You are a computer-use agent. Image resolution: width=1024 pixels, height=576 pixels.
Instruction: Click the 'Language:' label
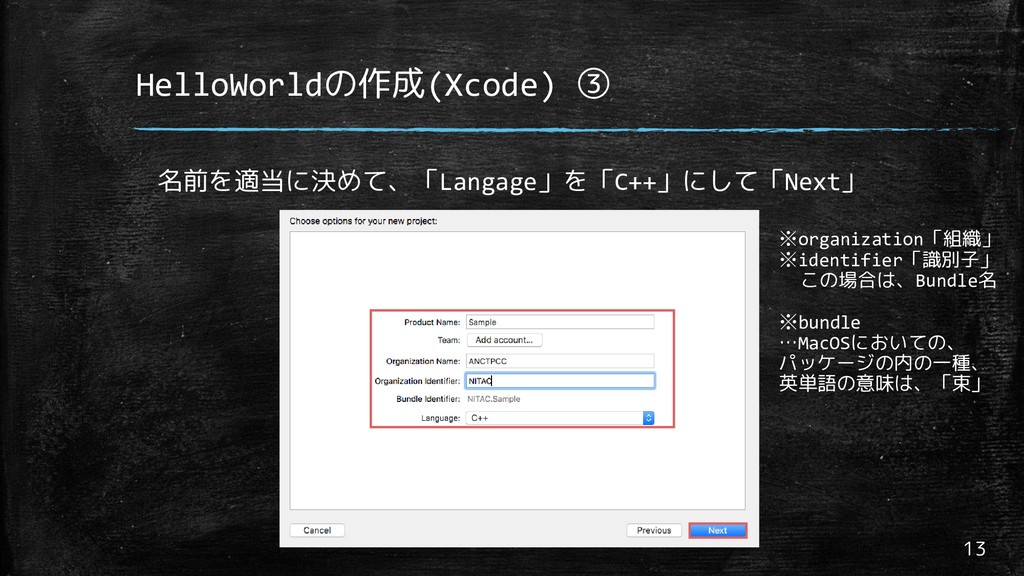pyautogui.click(x=441, y=418)
